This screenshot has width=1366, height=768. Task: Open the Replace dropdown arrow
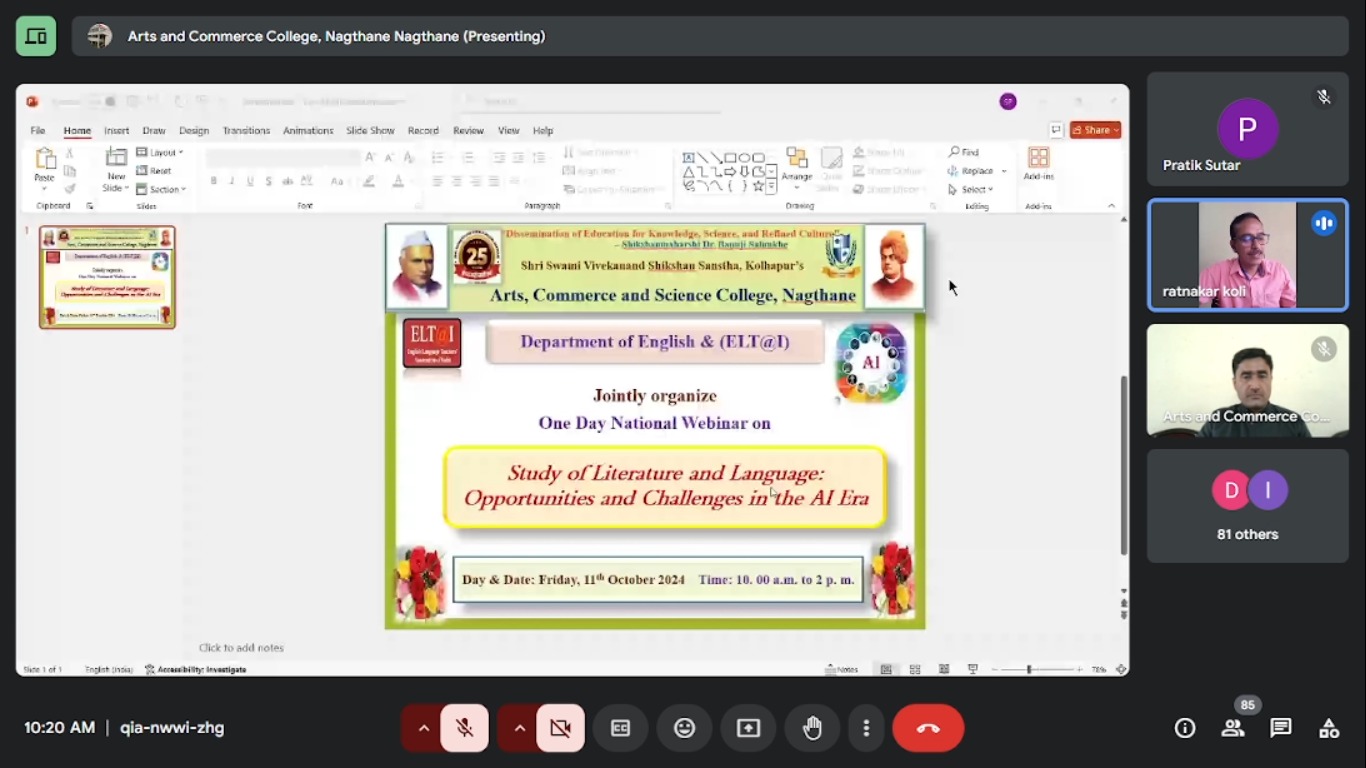tap(1004, 171)
